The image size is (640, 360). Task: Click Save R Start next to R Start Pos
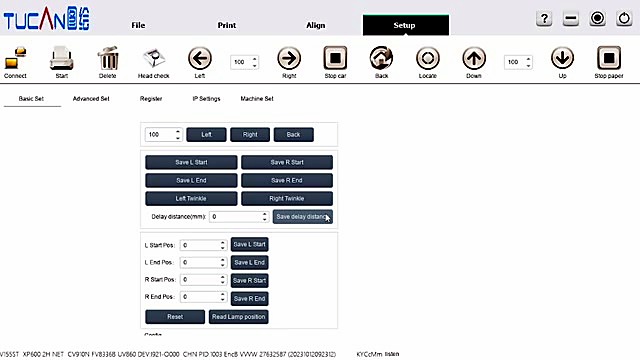point(249,280)
